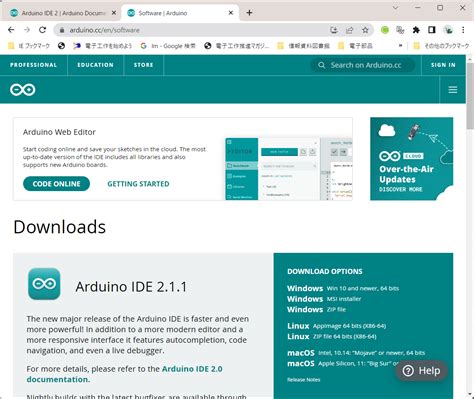474x399 pixels.
Task: Open a new browser tab with plus
Action: point(249,13)
